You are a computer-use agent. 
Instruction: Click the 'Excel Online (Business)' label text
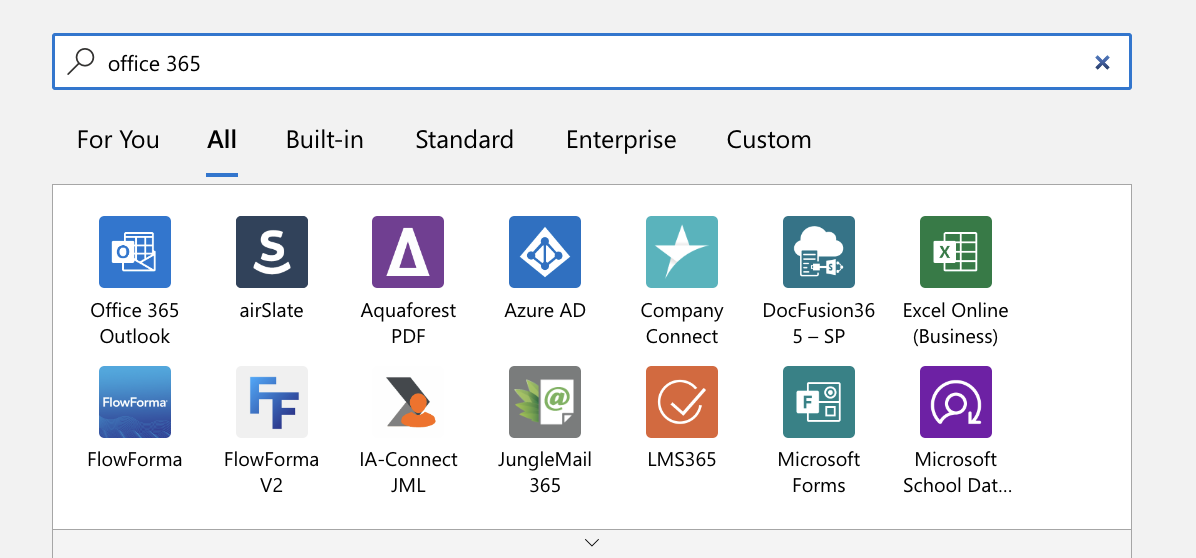(956, 323)
